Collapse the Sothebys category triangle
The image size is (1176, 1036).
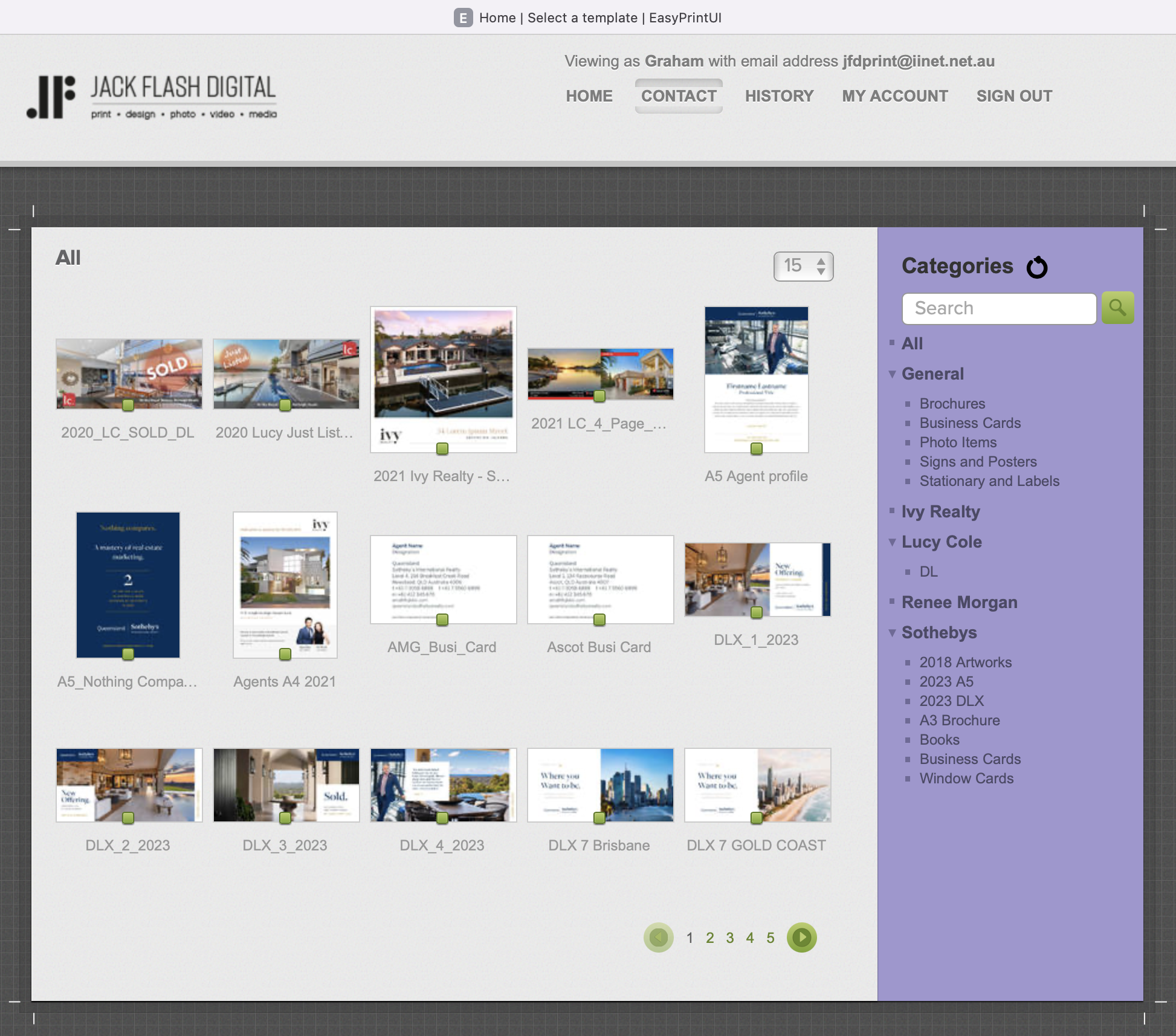(892, 633)
